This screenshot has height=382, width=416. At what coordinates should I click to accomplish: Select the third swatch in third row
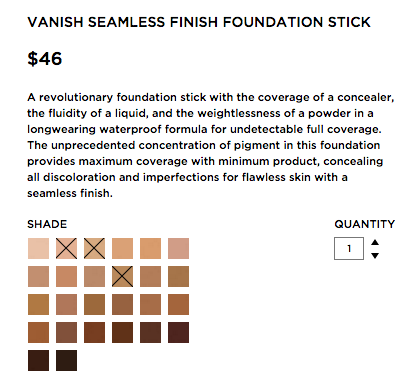pos(94,304)
